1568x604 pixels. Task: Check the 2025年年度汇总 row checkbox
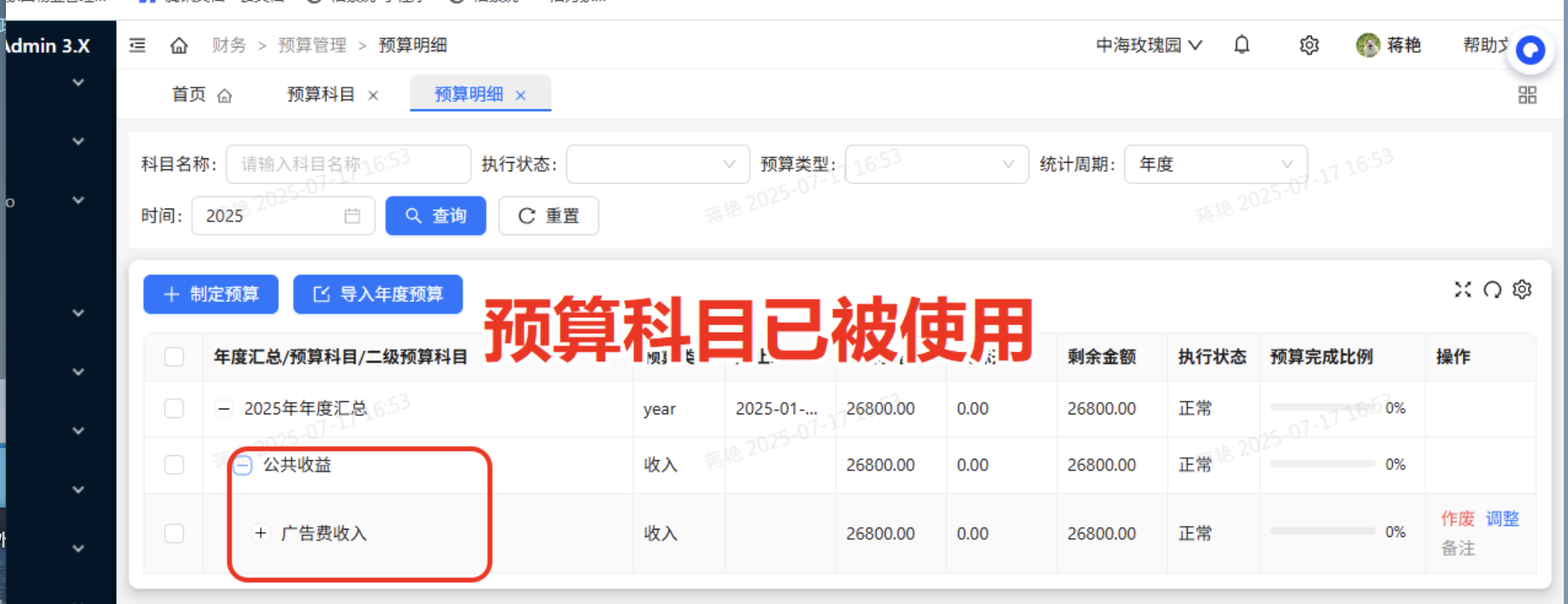(x=174, y=409)
